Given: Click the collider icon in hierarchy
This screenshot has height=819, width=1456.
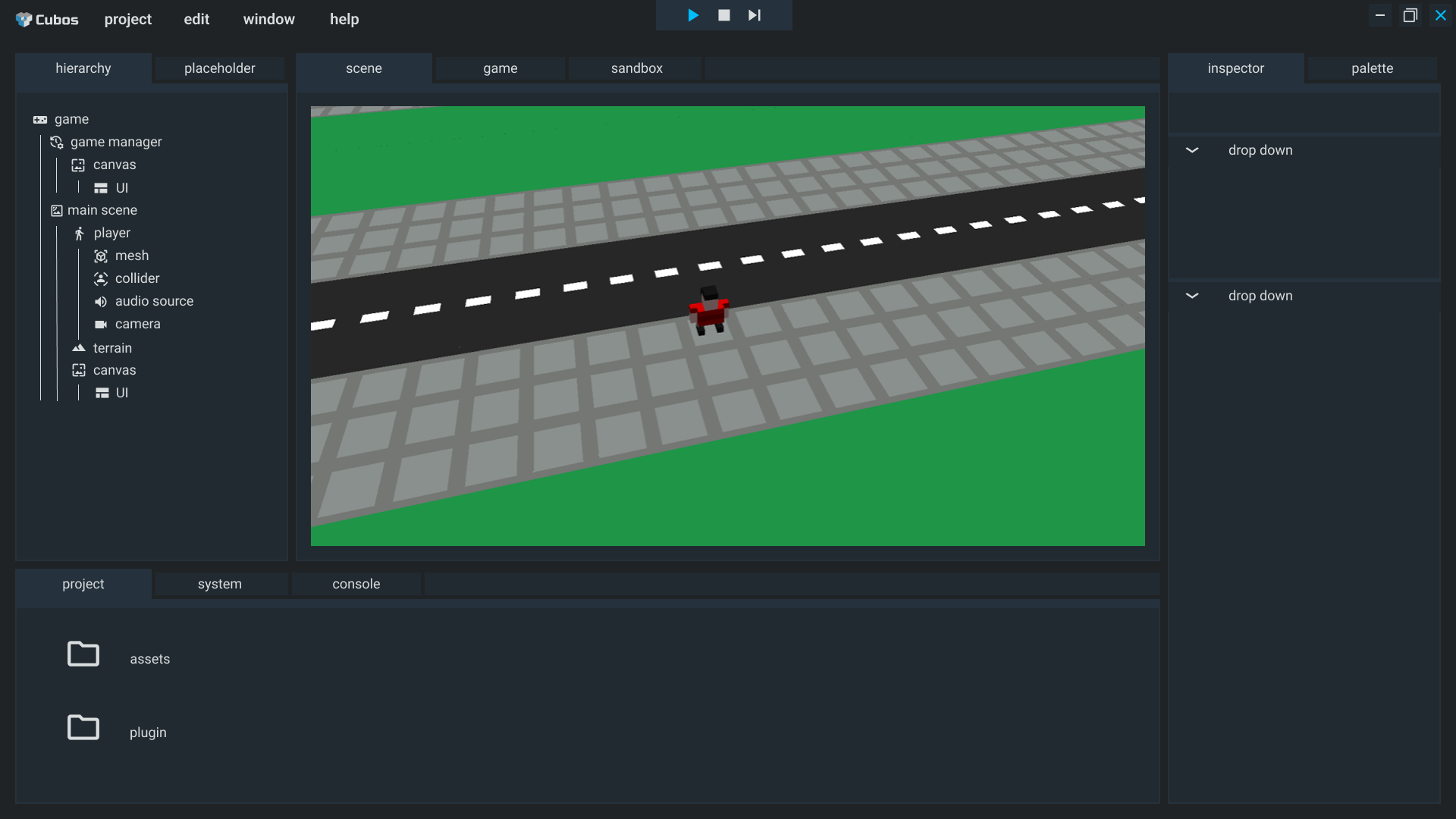Looking at the screenshot, I should [x=101, y=279].
